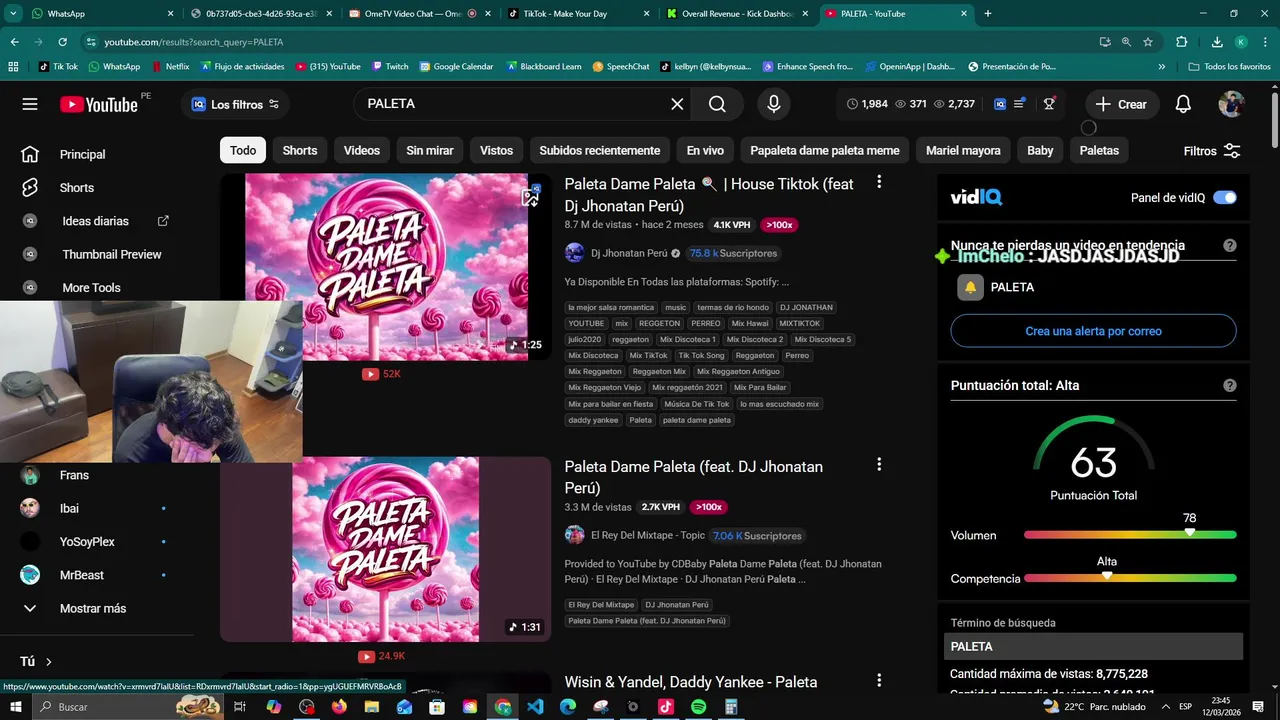Click the first Paleta Dame Paleta thumbnail

tap(386, 267)
